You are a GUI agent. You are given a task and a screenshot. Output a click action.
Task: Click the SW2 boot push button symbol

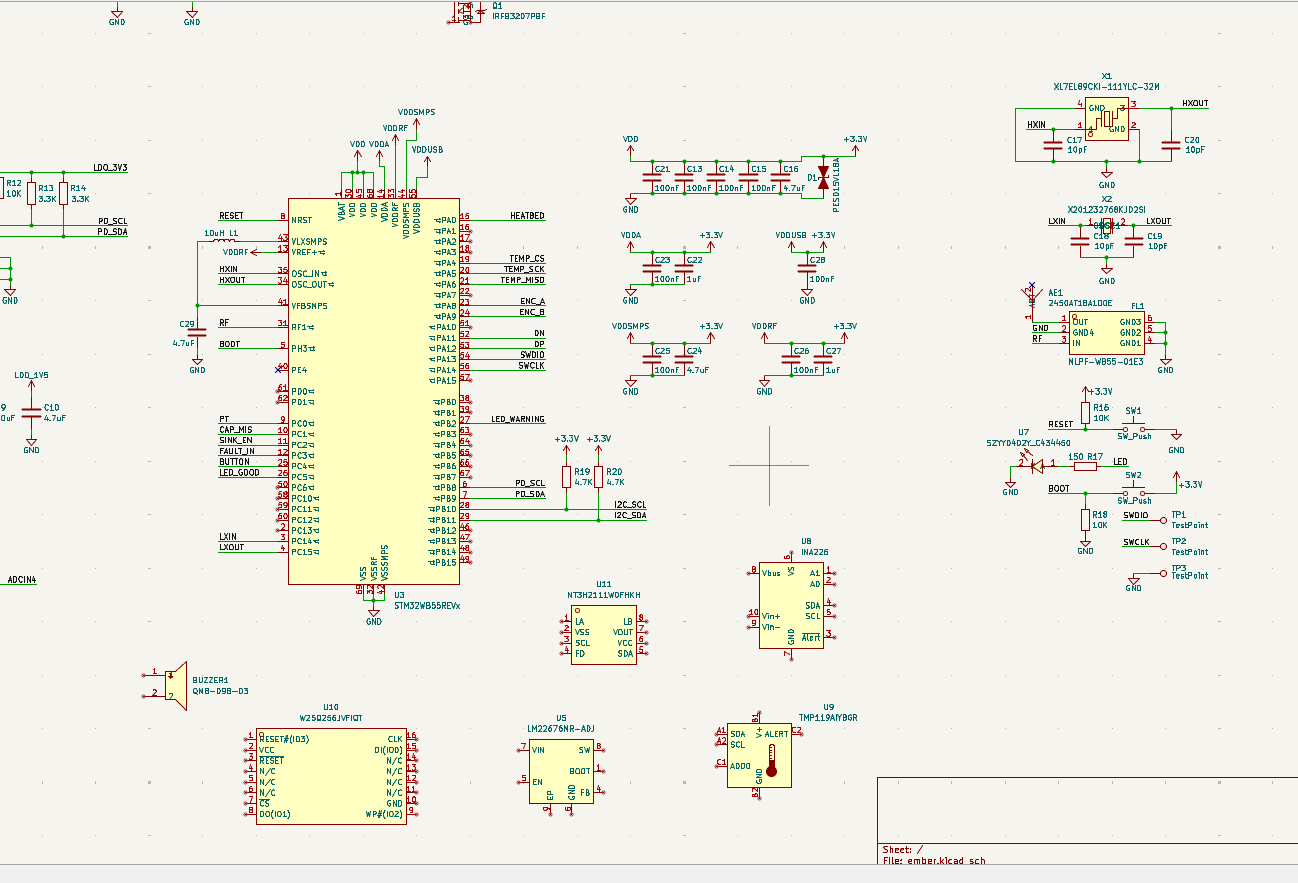[1134, 489]
